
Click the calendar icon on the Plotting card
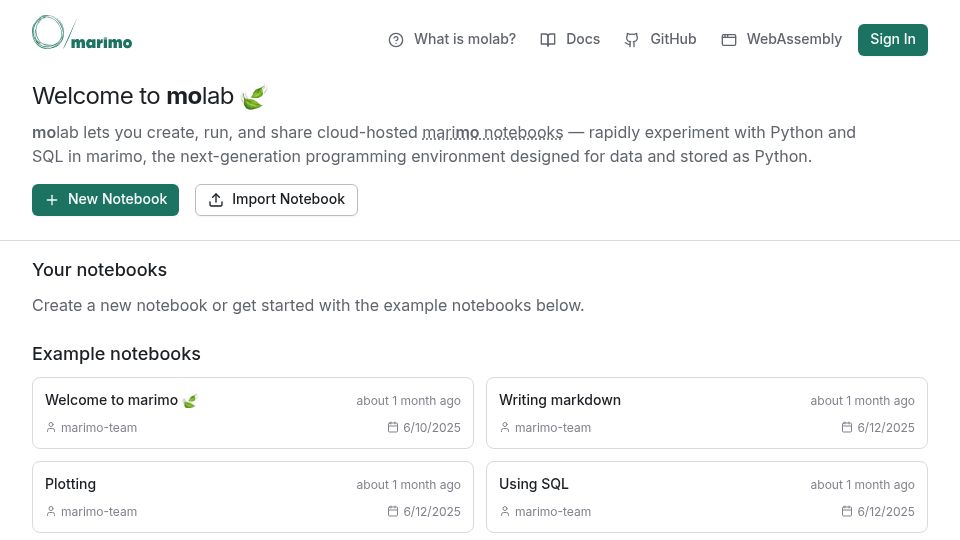point(393,511)
